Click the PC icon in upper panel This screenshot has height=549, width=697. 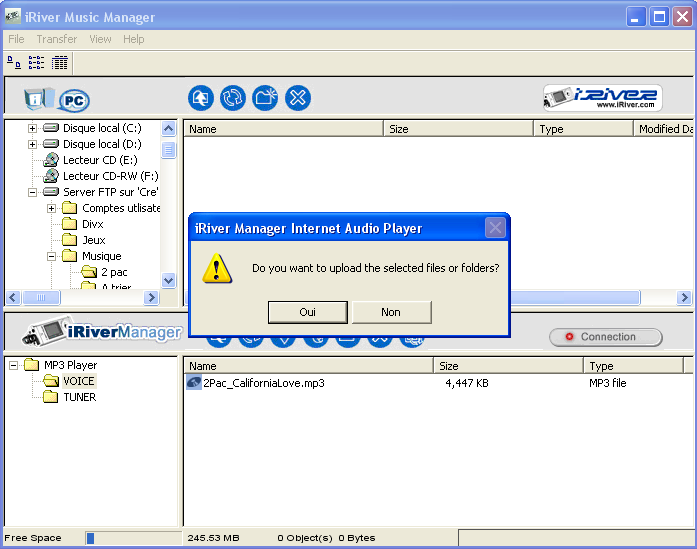pyautogui.click(x=74, y=100)
